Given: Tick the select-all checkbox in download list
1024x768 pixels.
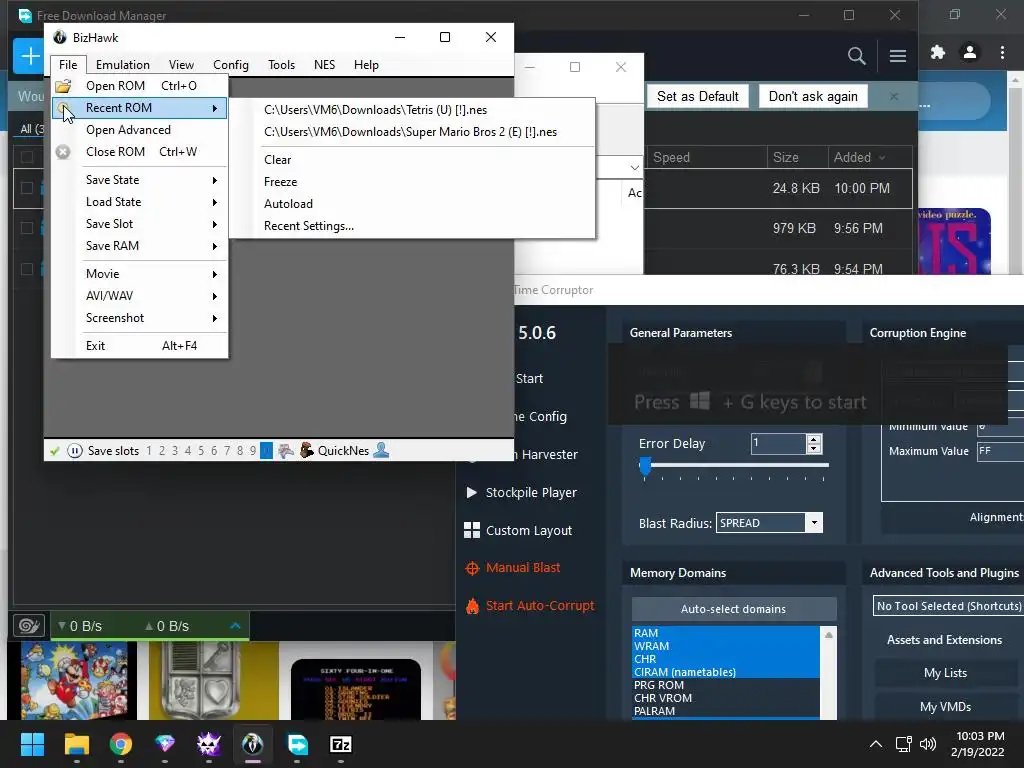Looking at the screenshot, I should click(27, 157).
